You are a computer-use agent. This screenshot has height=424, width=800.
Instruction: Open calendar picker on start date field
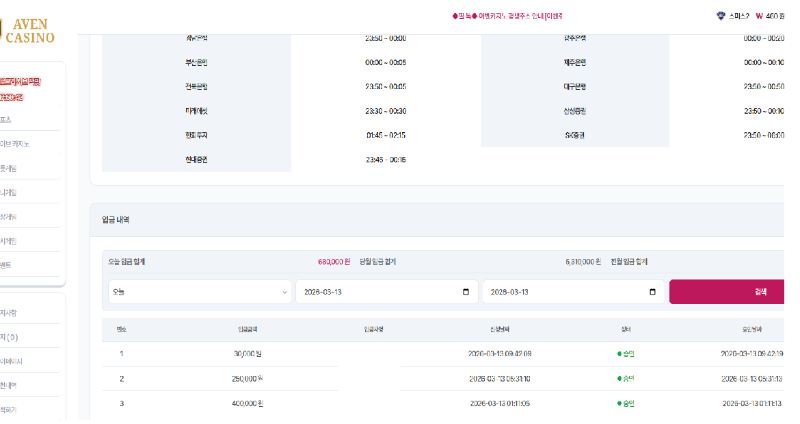tap(466, 292)
